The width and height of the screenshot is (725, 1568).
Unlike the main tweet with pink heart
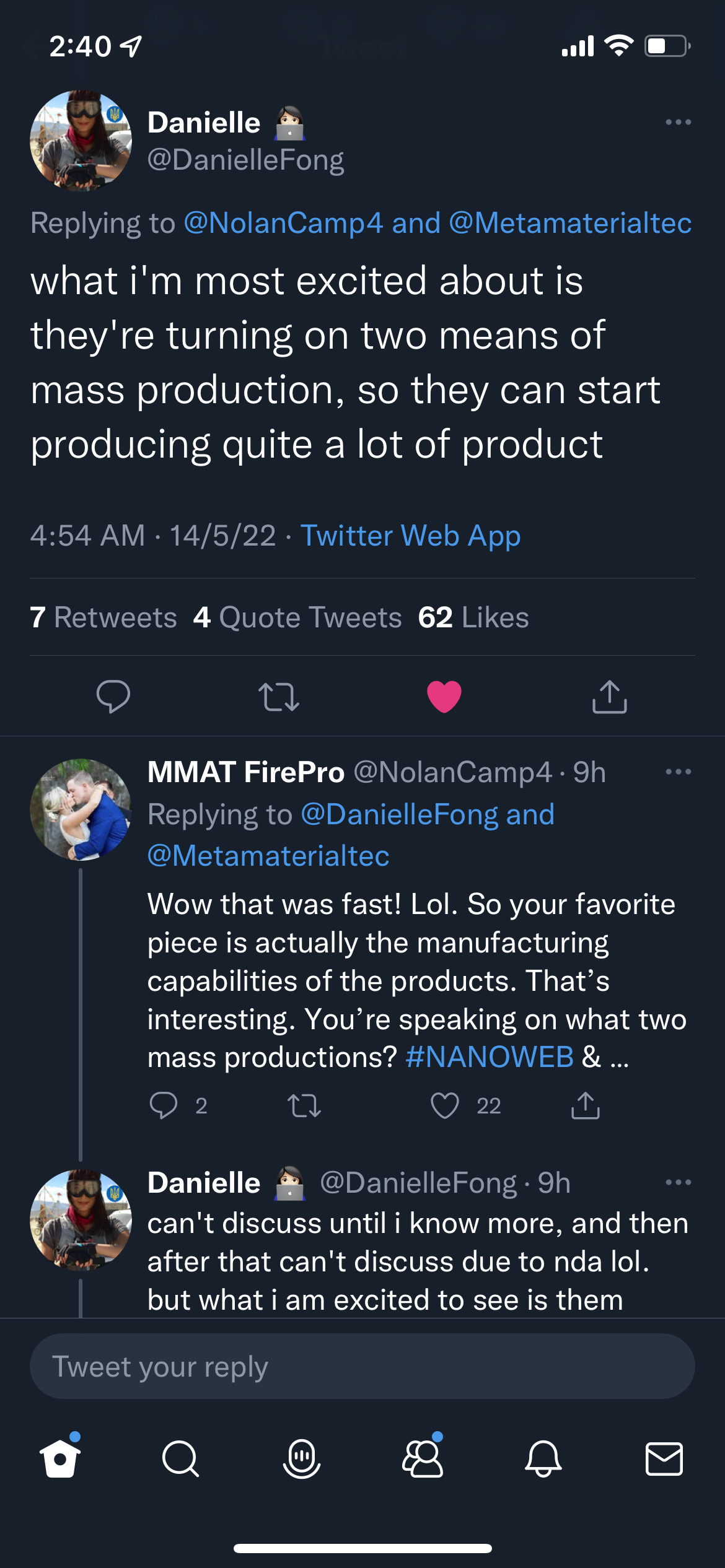point(444,696)
